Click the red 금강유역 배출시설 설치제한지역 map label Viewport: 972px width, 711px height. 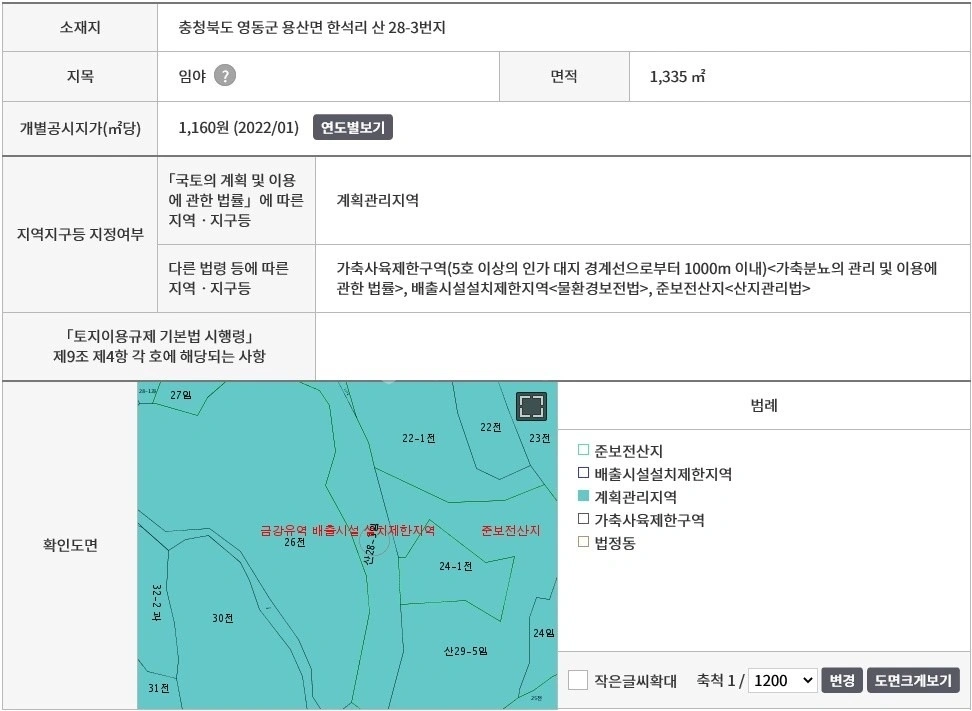347,531
